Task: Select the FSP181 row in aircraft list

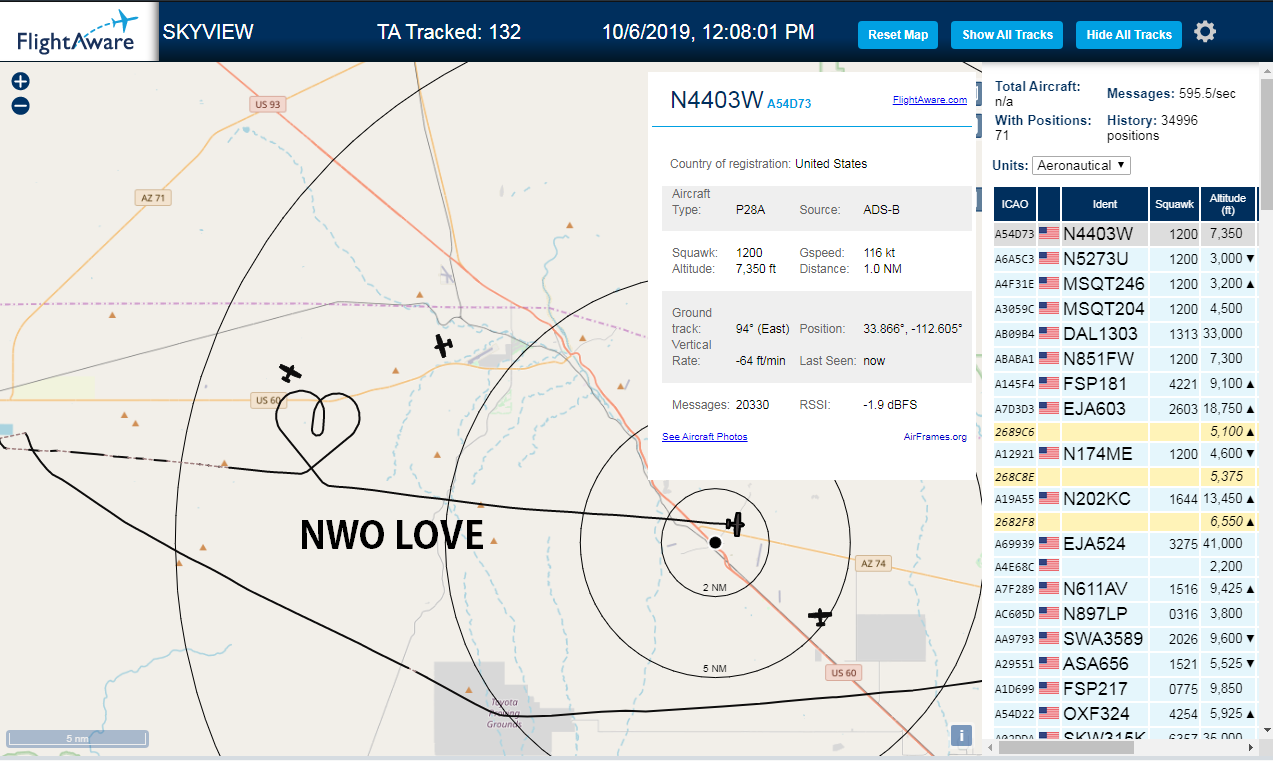Action: pos(1125,383)
